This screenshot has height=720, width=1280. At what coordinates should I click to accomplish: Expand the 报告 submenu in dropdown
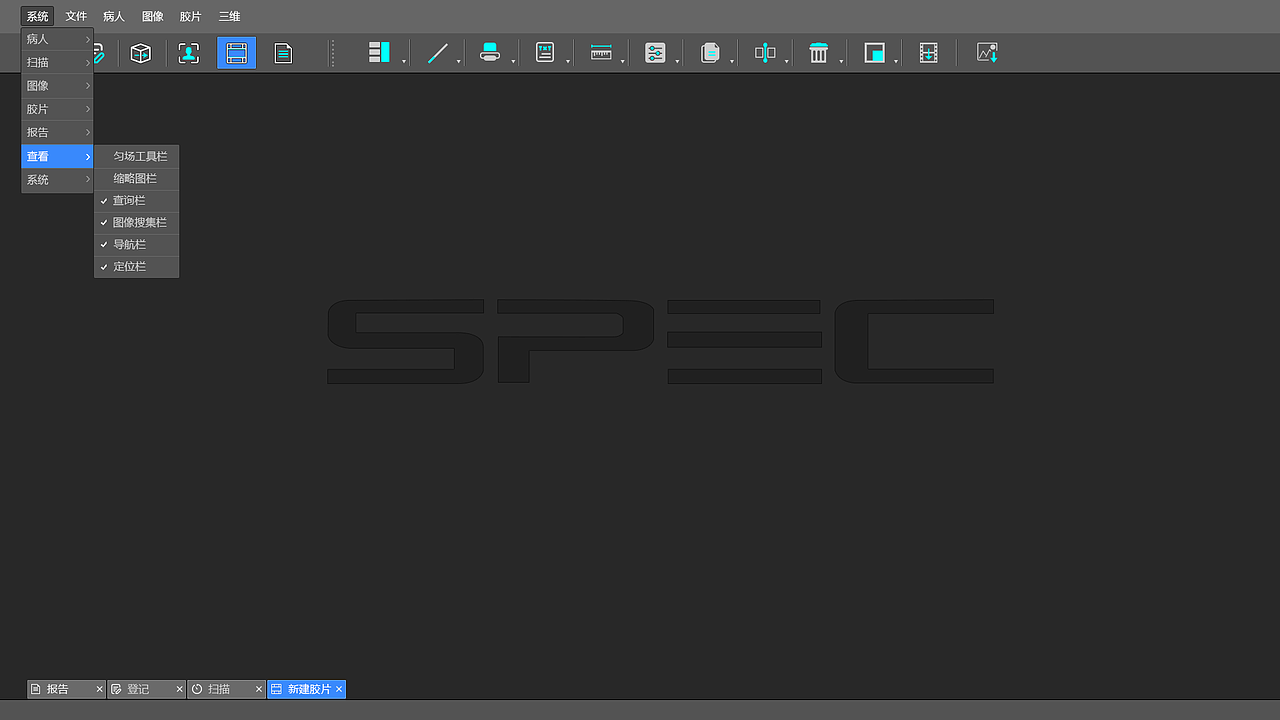(x=57, y=133)
